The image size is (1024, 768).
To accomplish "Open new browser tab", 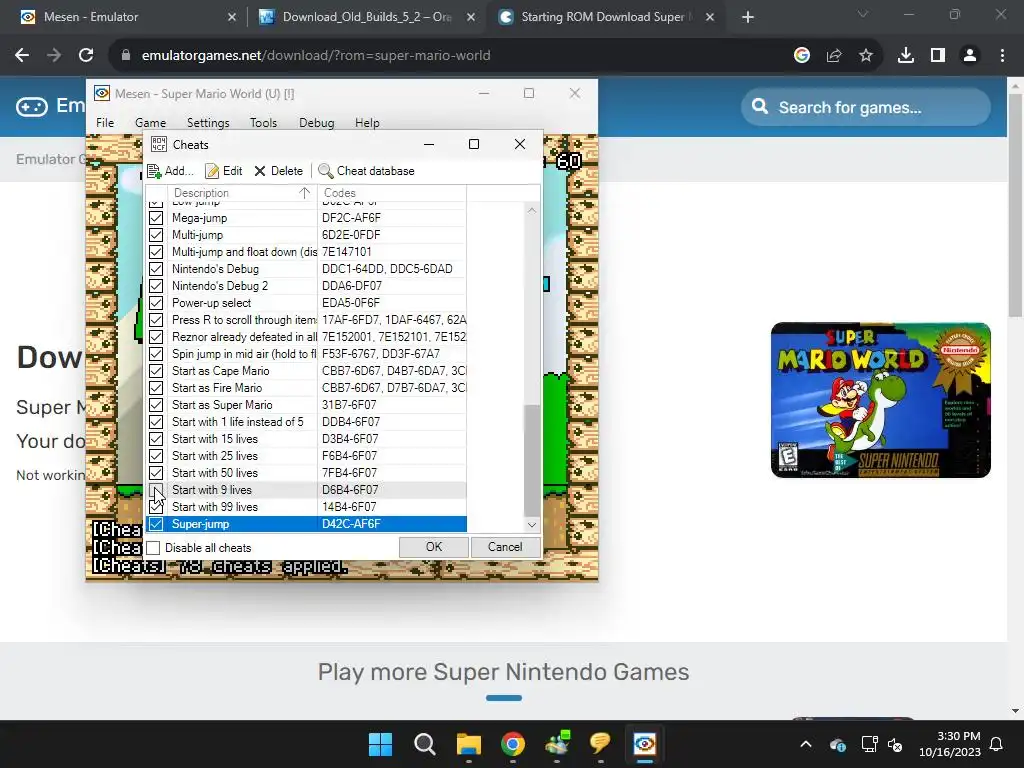I will [748, 18].
